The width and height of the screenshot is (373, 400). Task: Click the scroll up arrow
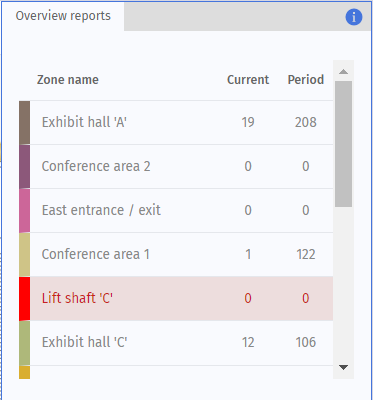point(343,71)
